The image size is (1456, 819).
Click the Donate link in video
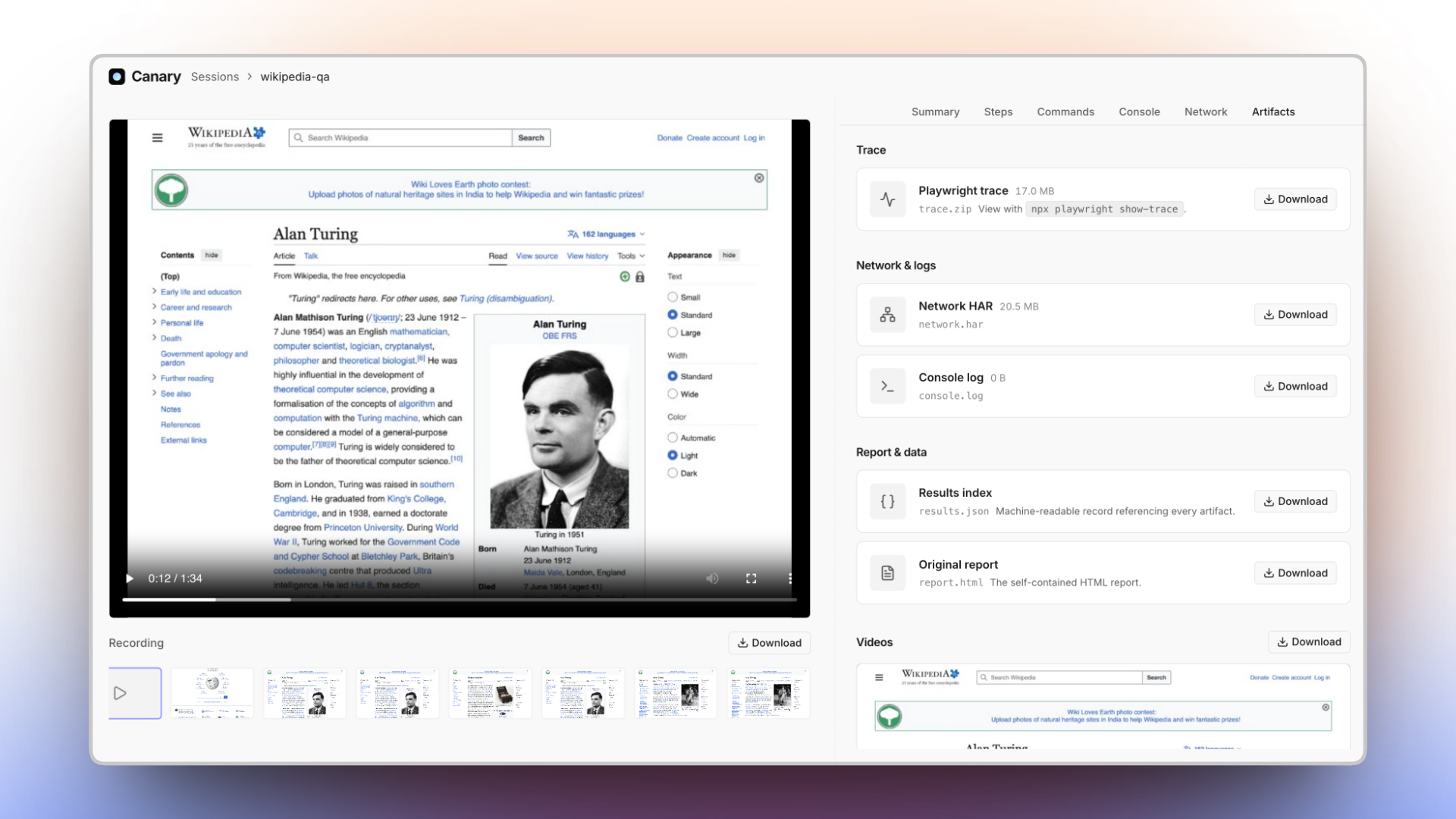pos(670,138)
